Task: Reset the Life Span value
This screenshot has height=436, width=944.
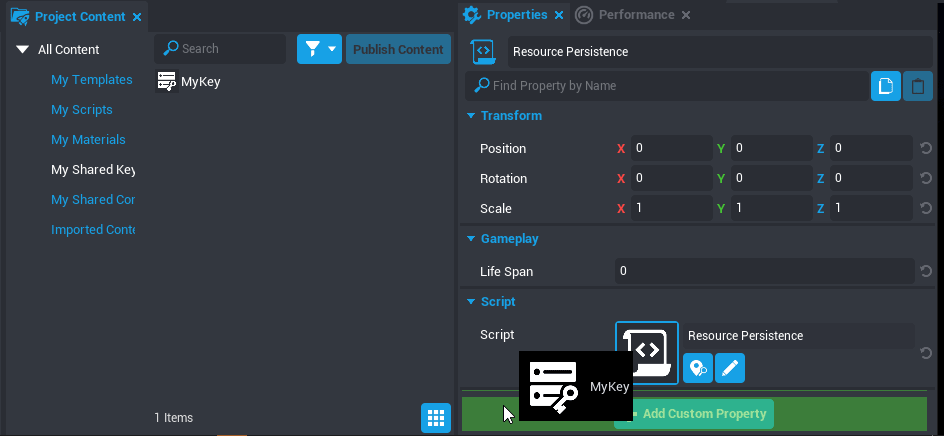Action: tap(926, 271)
